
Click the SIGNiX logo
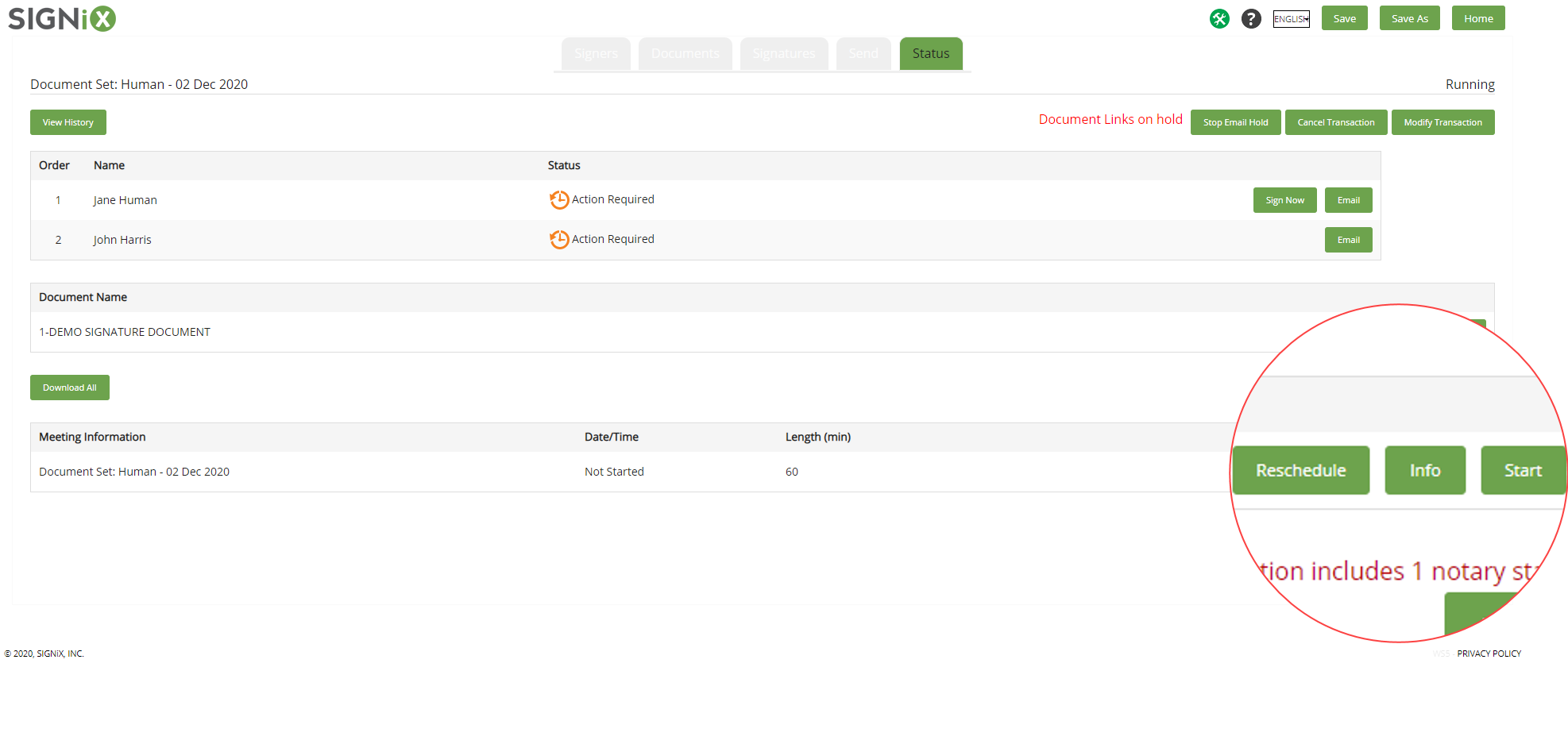pyautogui.click(x=62, y=18)
